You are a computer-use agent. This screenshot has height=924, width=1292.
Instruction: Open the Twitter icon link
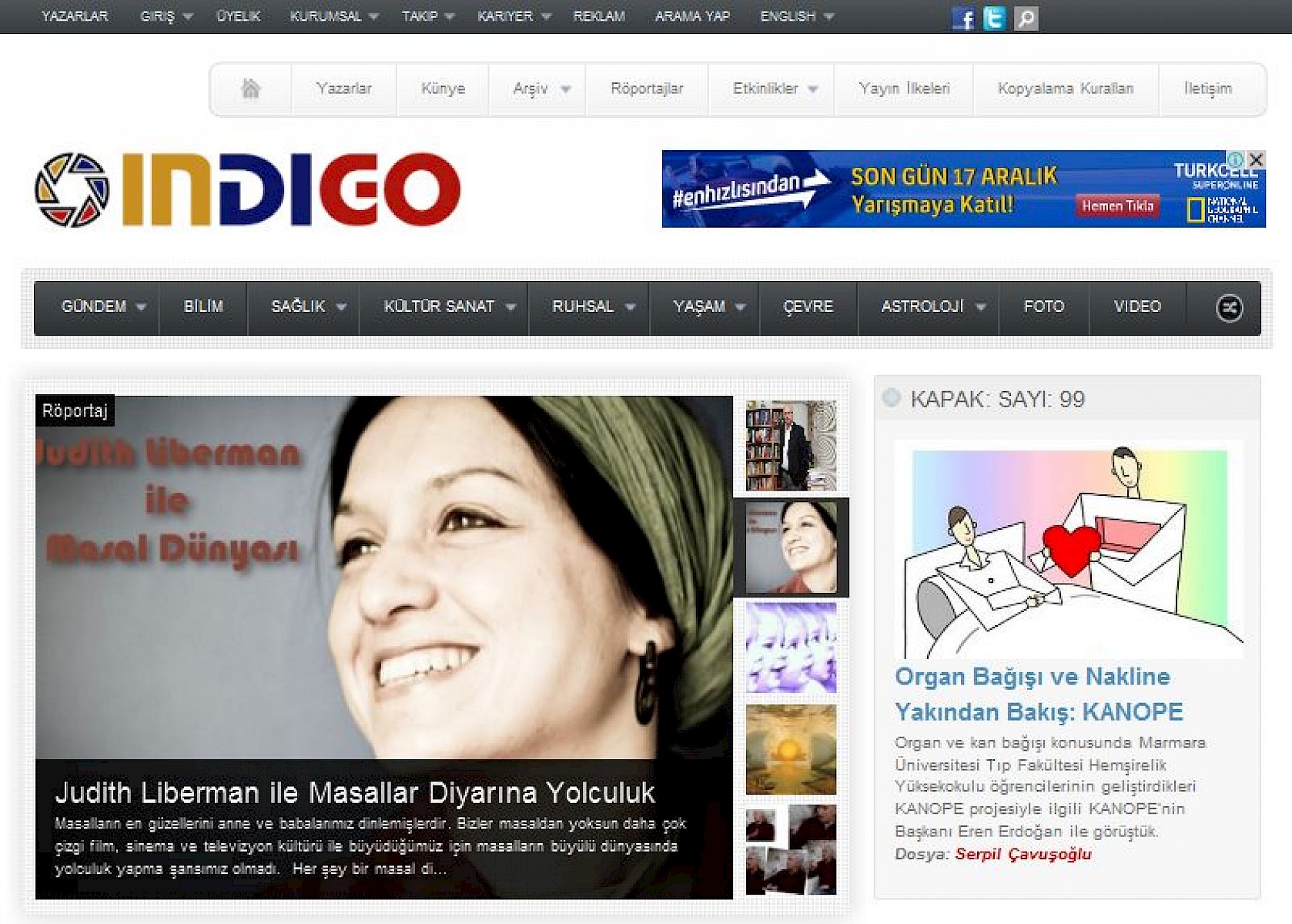(x=994, y=18)
